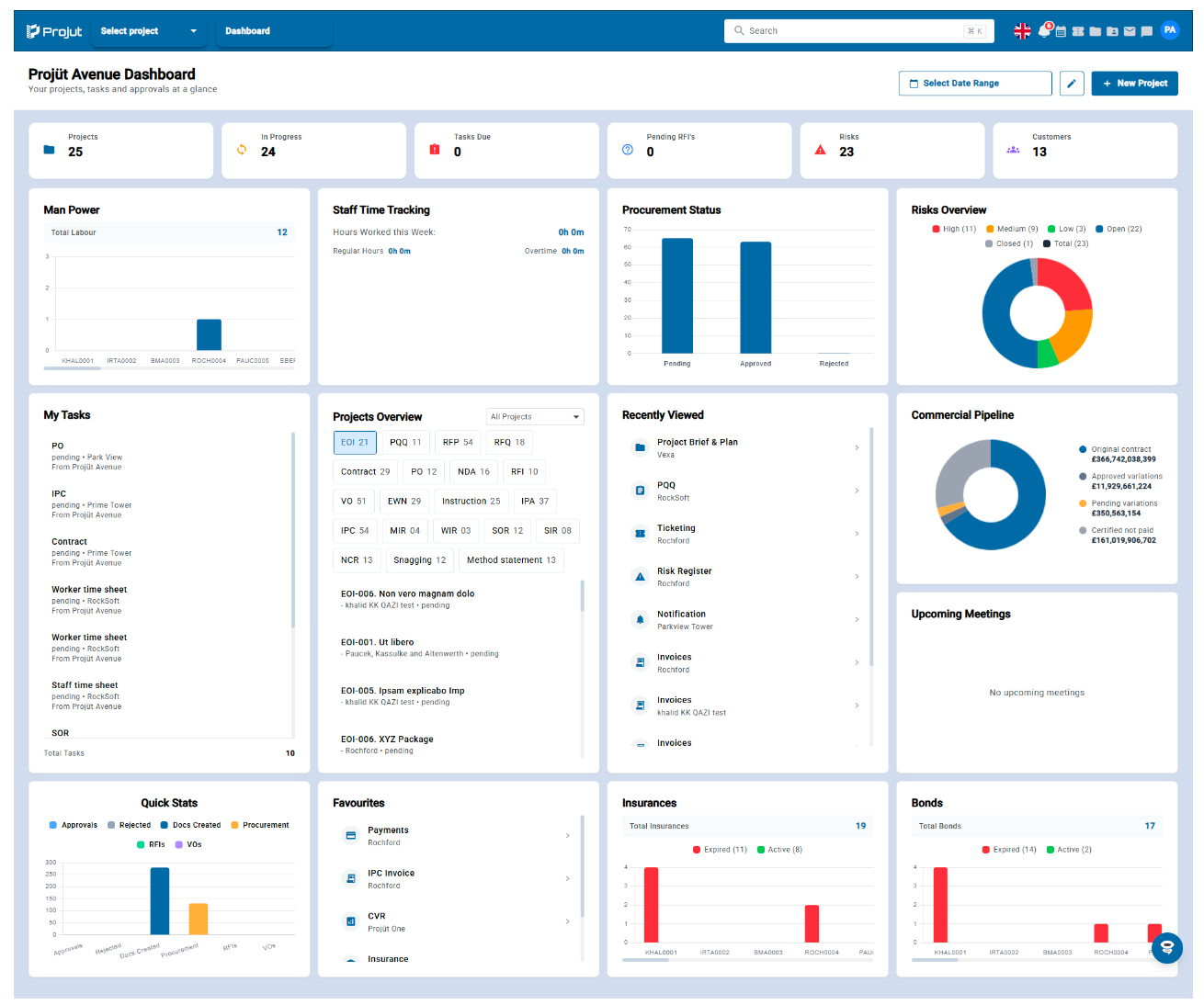Click the New Project button

click(1135, 84)
